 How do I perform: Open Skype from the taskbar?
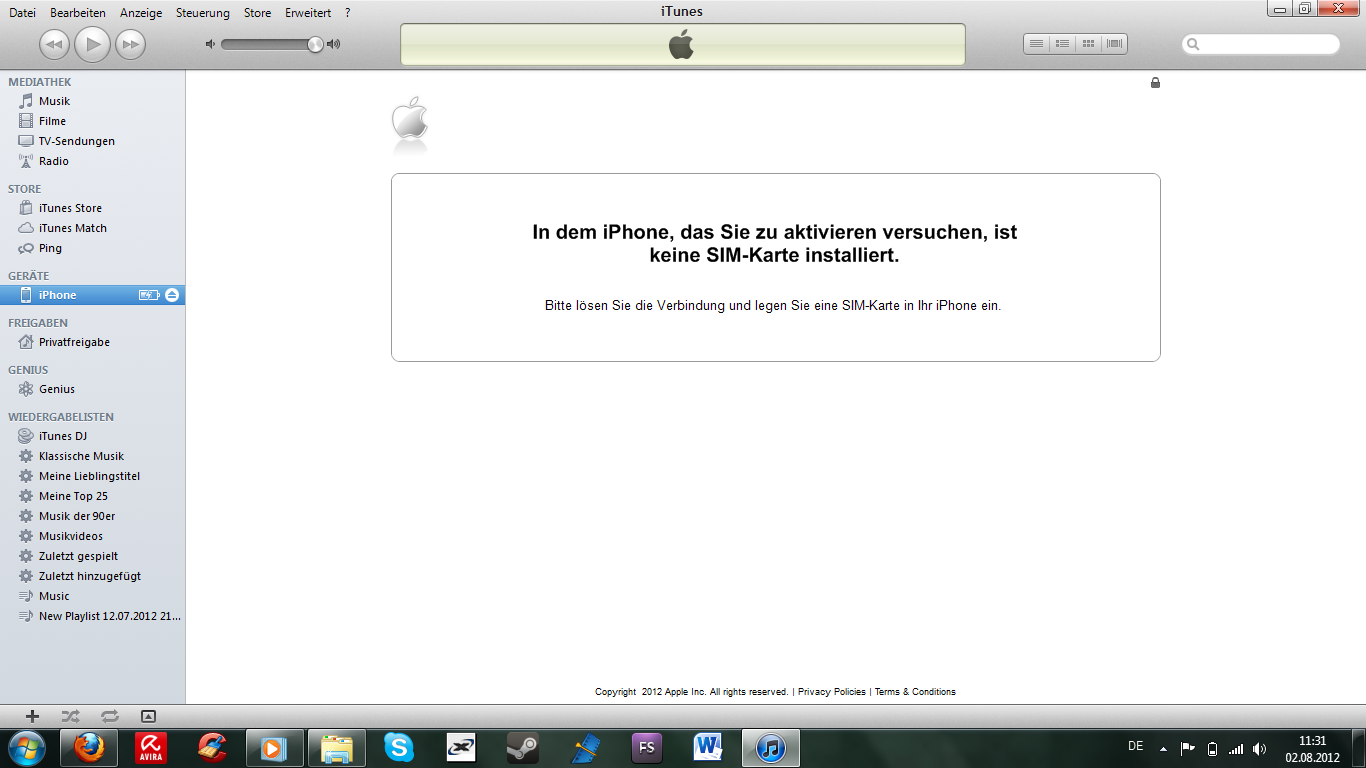pos(399,748)
